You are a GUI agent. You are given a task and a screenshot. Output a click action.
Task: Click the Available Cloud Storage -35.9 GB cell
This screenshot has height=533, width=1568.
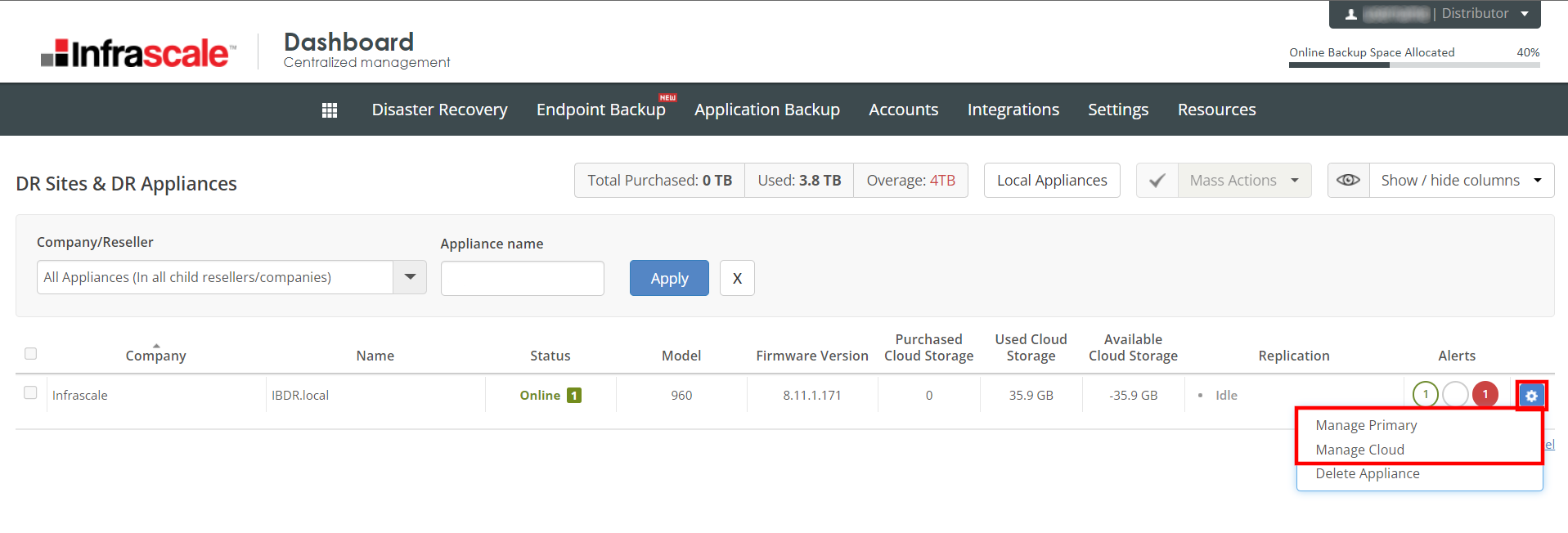click(x=1133, y=396)
